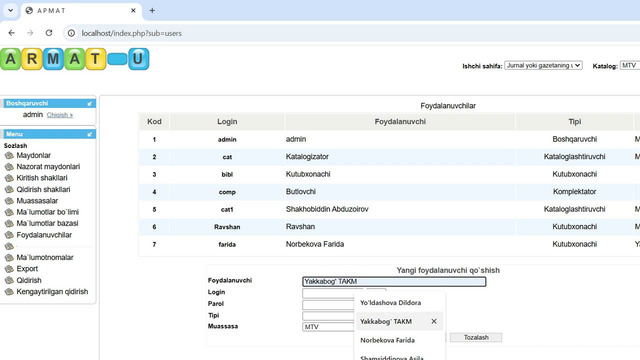The image size is (640, 360).
Task: Click the Ma`lumotlar bo`limi menu icon
Action: click(x=9, y=212)
